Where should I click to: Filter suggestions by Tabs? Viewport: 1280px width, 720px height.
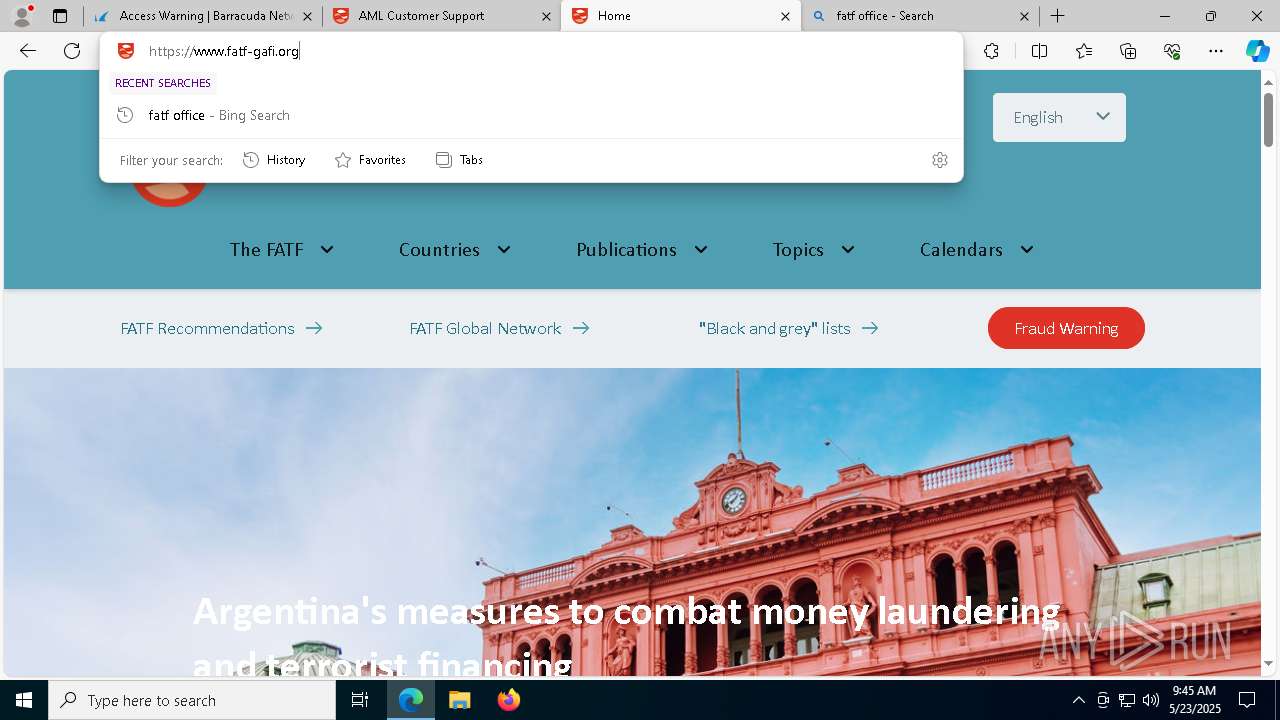(460, 160)
